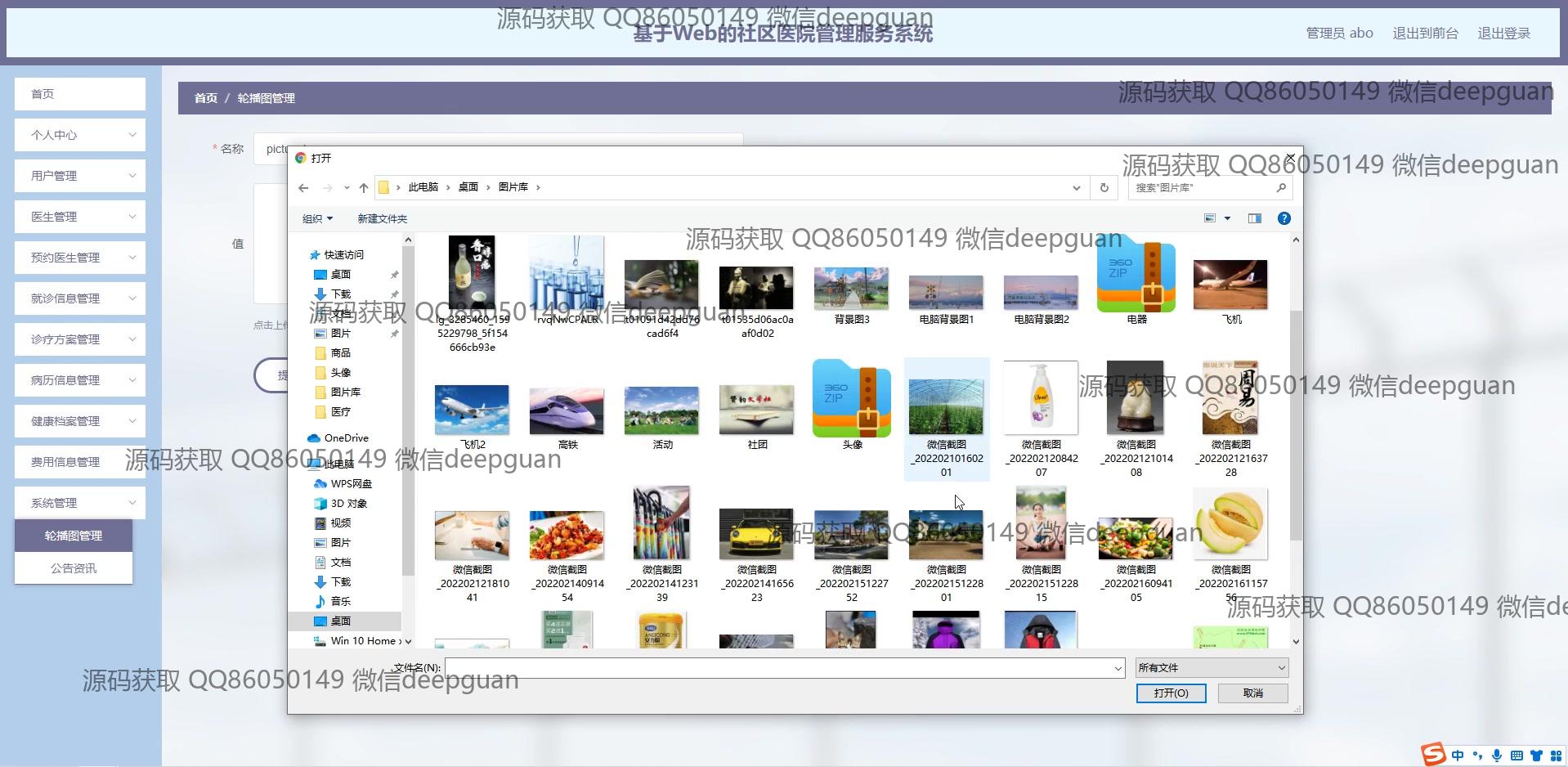This screenshot has height=767, width=1568.
Task: Go up one folder level
Action: 364,188
